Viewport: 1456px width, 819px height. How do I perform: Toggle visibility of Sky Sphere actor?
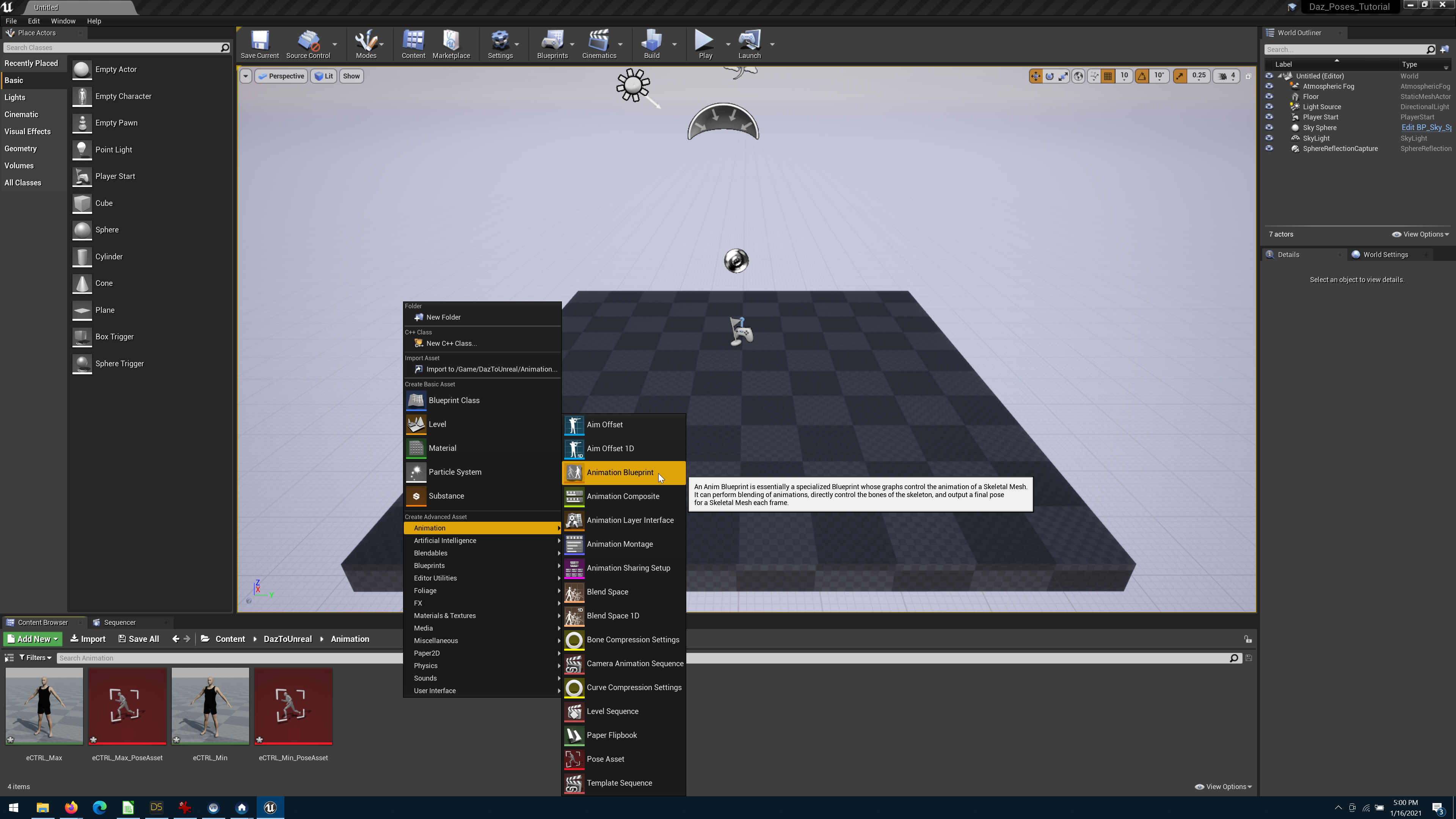pyautogui.click(x=1269, y=127)
